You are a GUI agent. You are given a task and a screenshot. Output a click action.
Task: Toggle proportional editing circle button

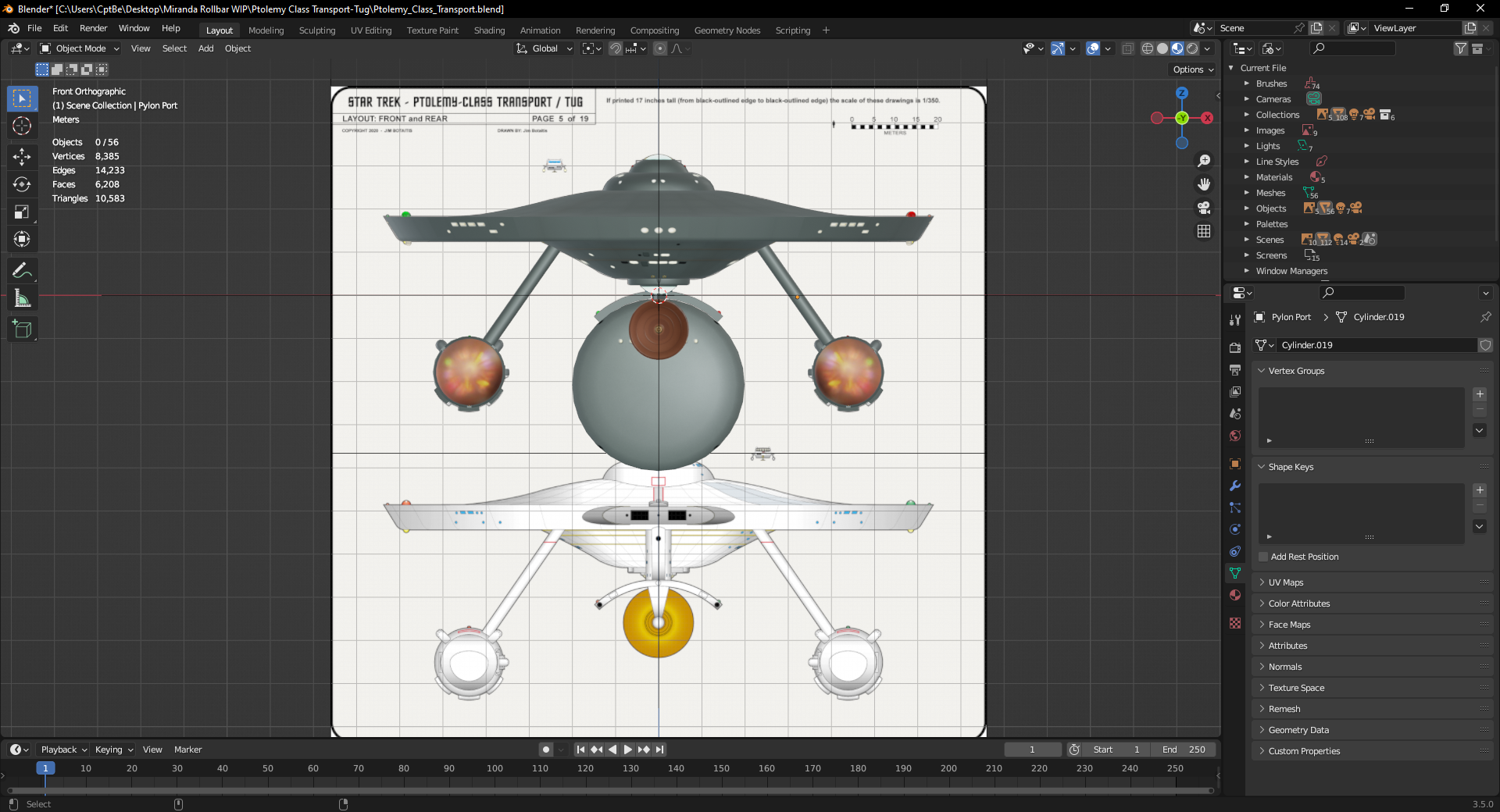[x=660, y=48]
